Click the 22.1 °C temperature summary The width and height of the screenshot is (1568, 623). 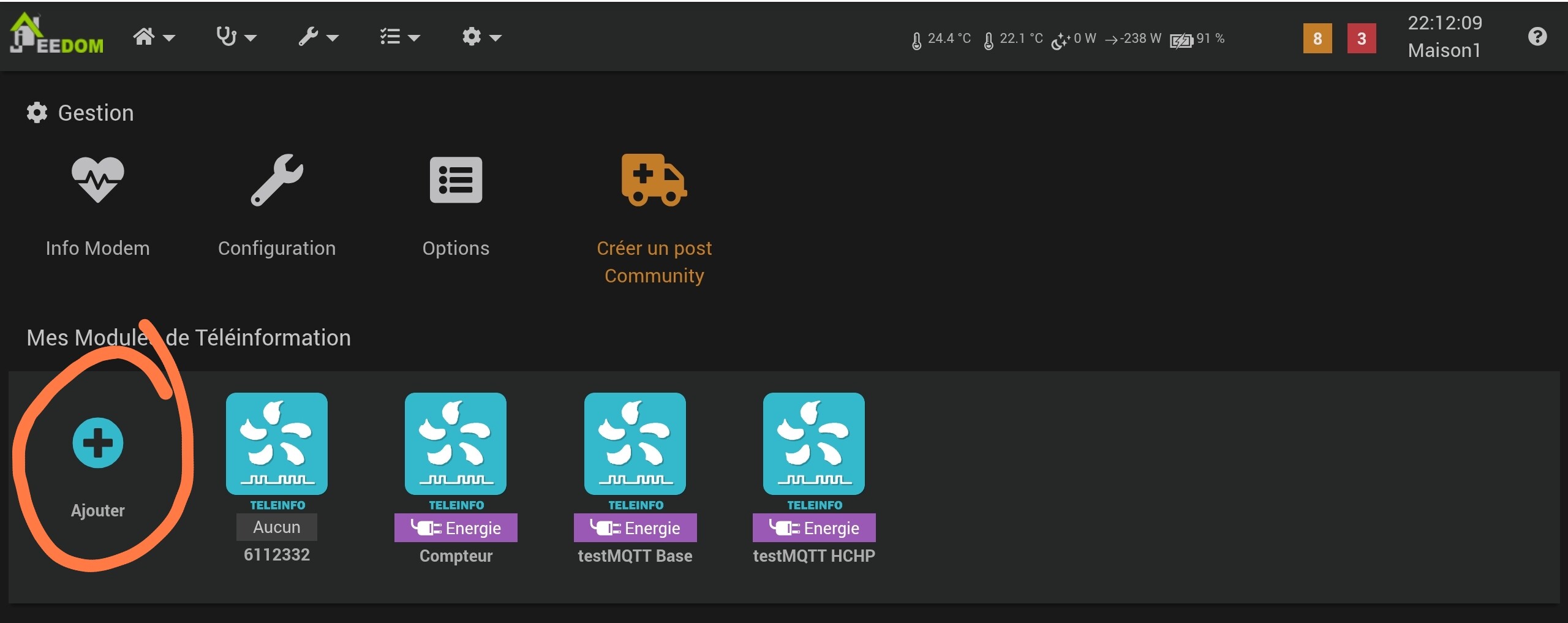click(x=1013, y=39)
